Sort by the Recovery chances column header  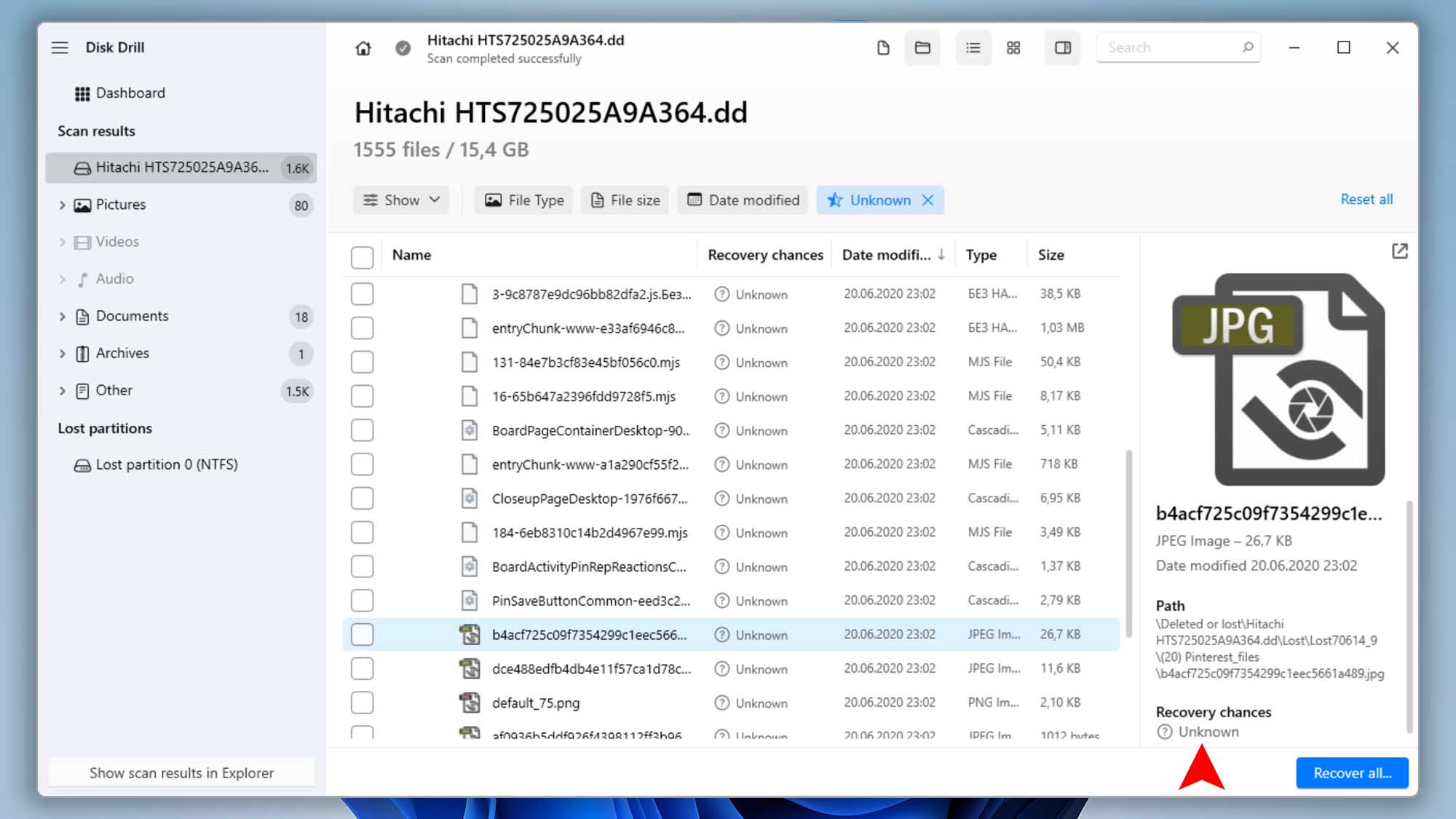click(765, 255)
